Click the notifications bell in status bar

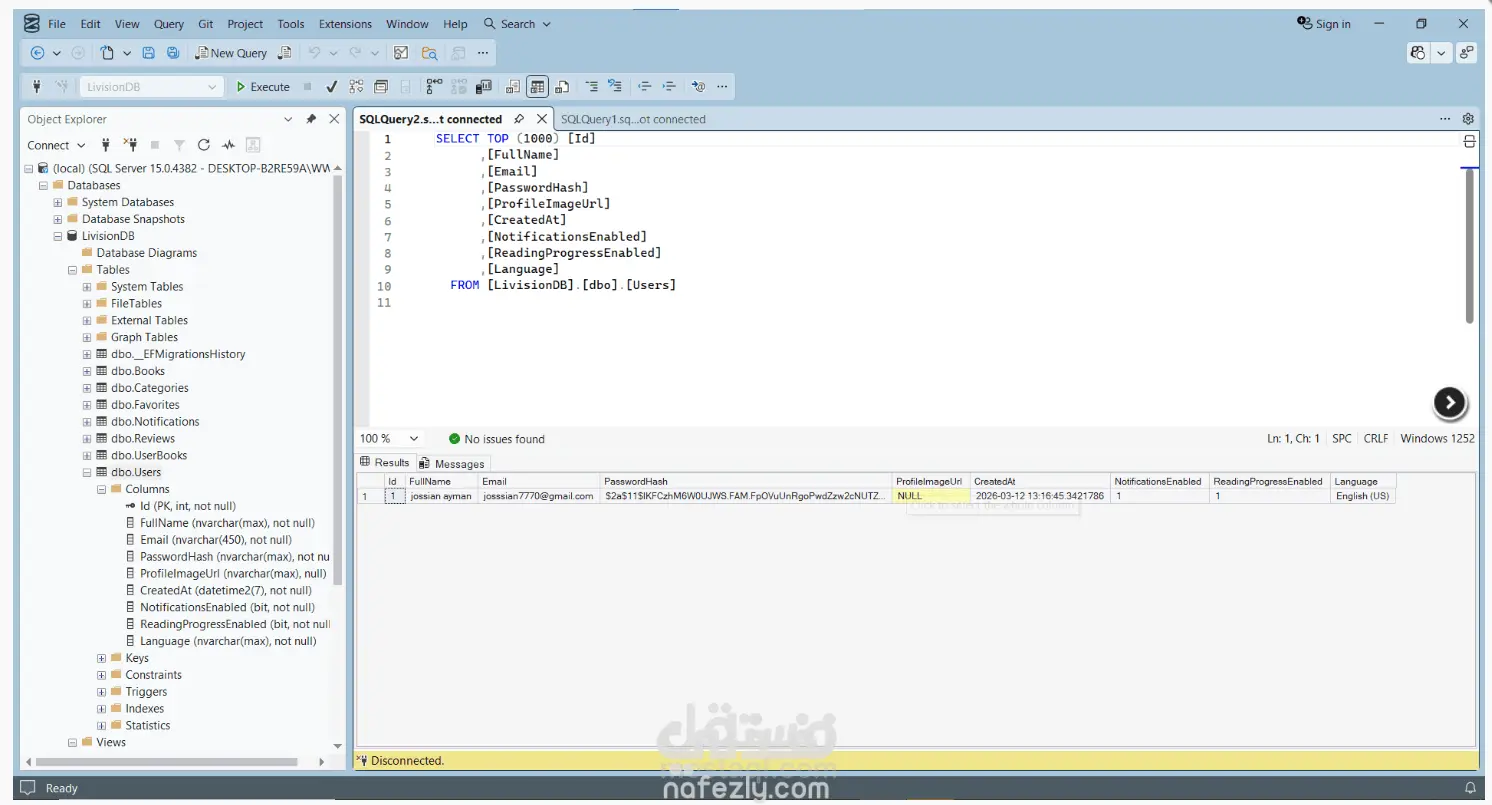click(x=1470, y=788)
